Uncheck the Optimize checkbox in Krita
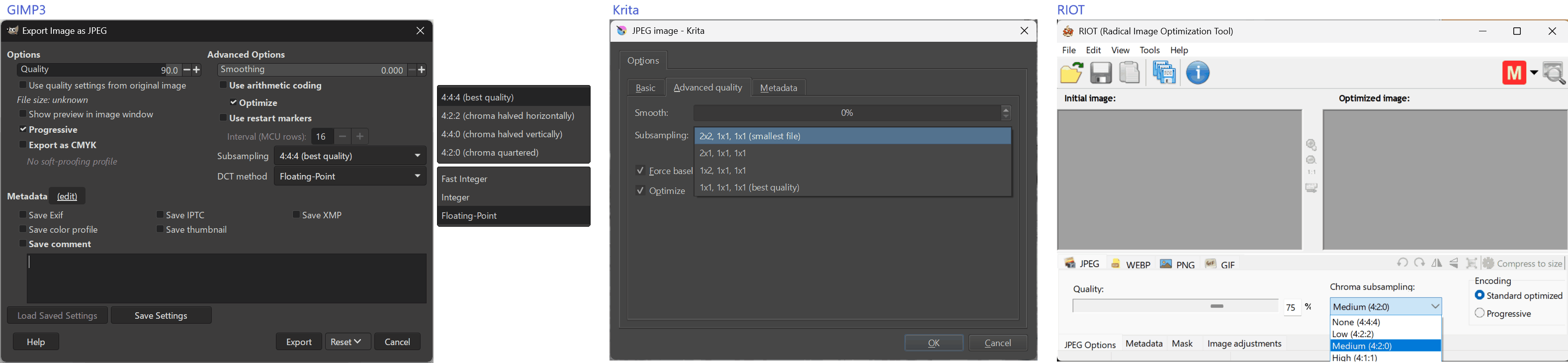1568x363 pixels. pyautogui.click(x=640, y=190)
